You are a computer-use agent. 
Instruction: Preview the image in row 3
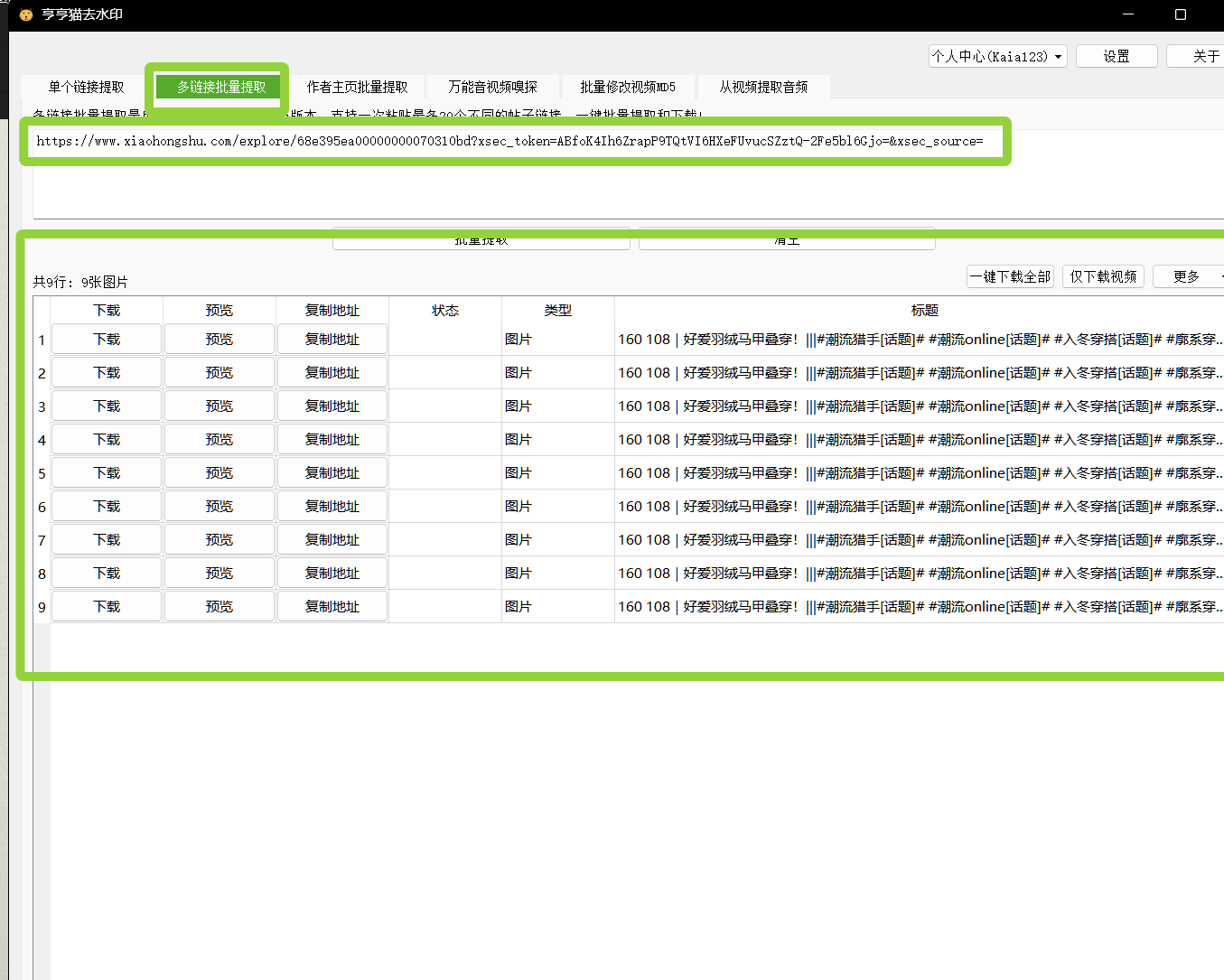(x=219, y=406)
